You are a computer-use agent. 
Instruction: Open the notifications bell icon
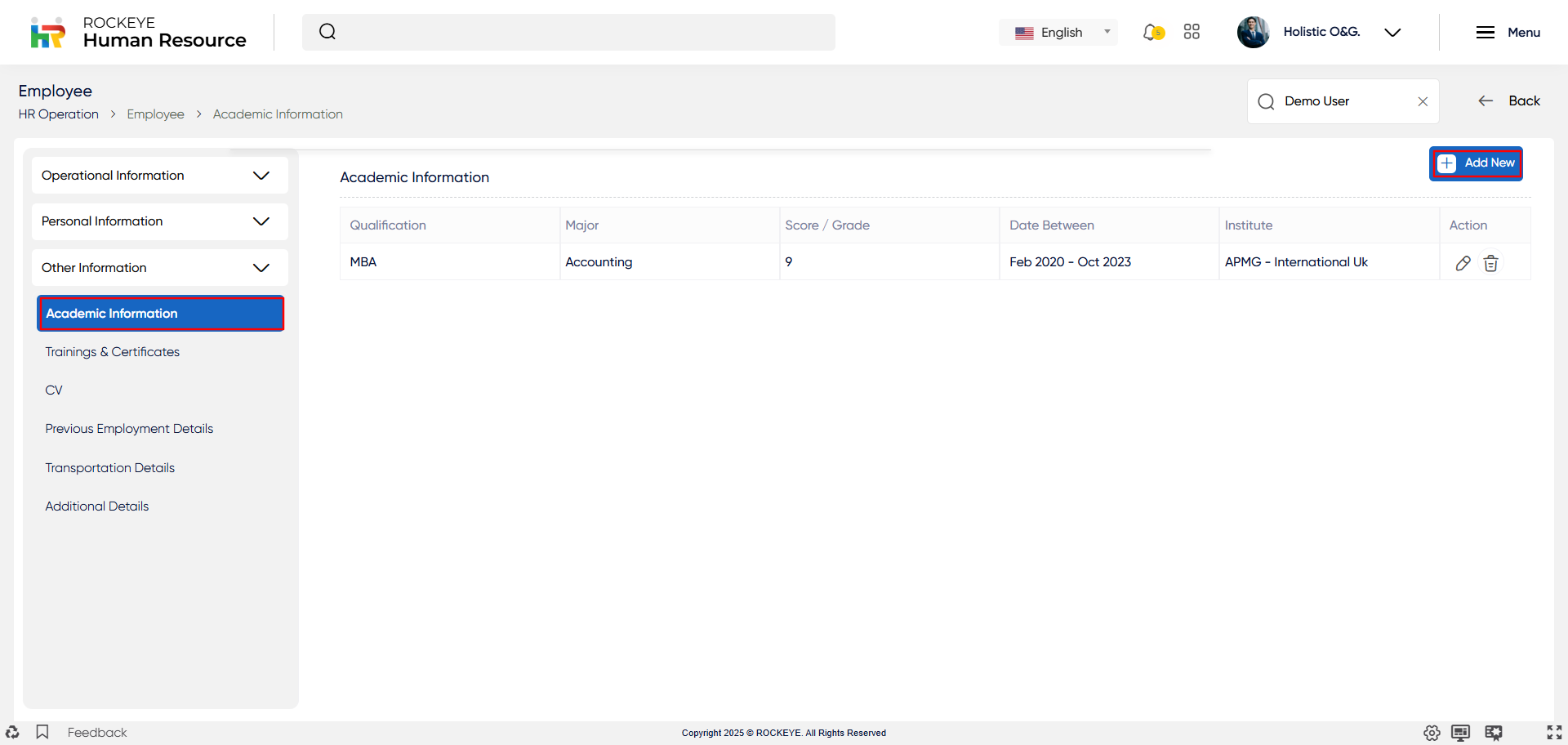[1152, 32]
